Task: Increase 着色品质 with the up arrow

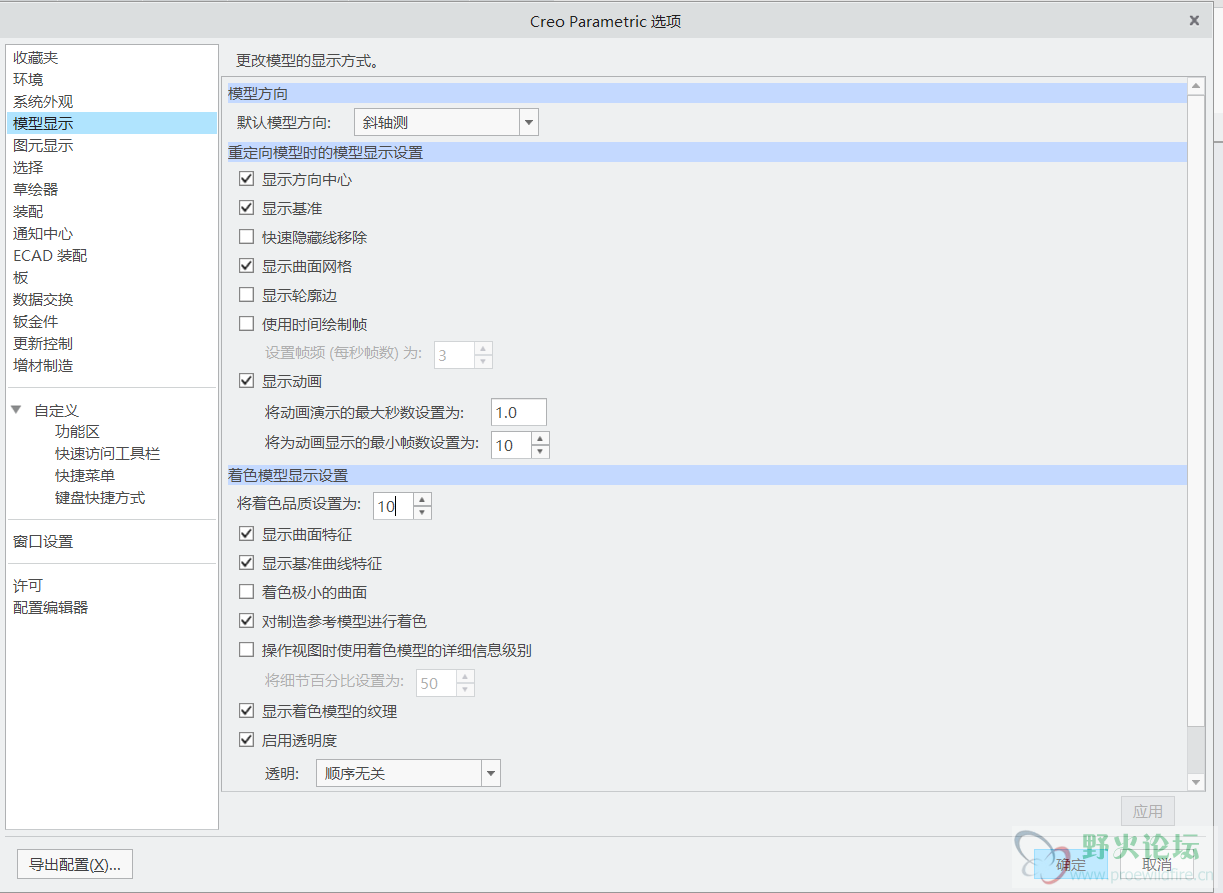Action: click(x=423, y=500)
